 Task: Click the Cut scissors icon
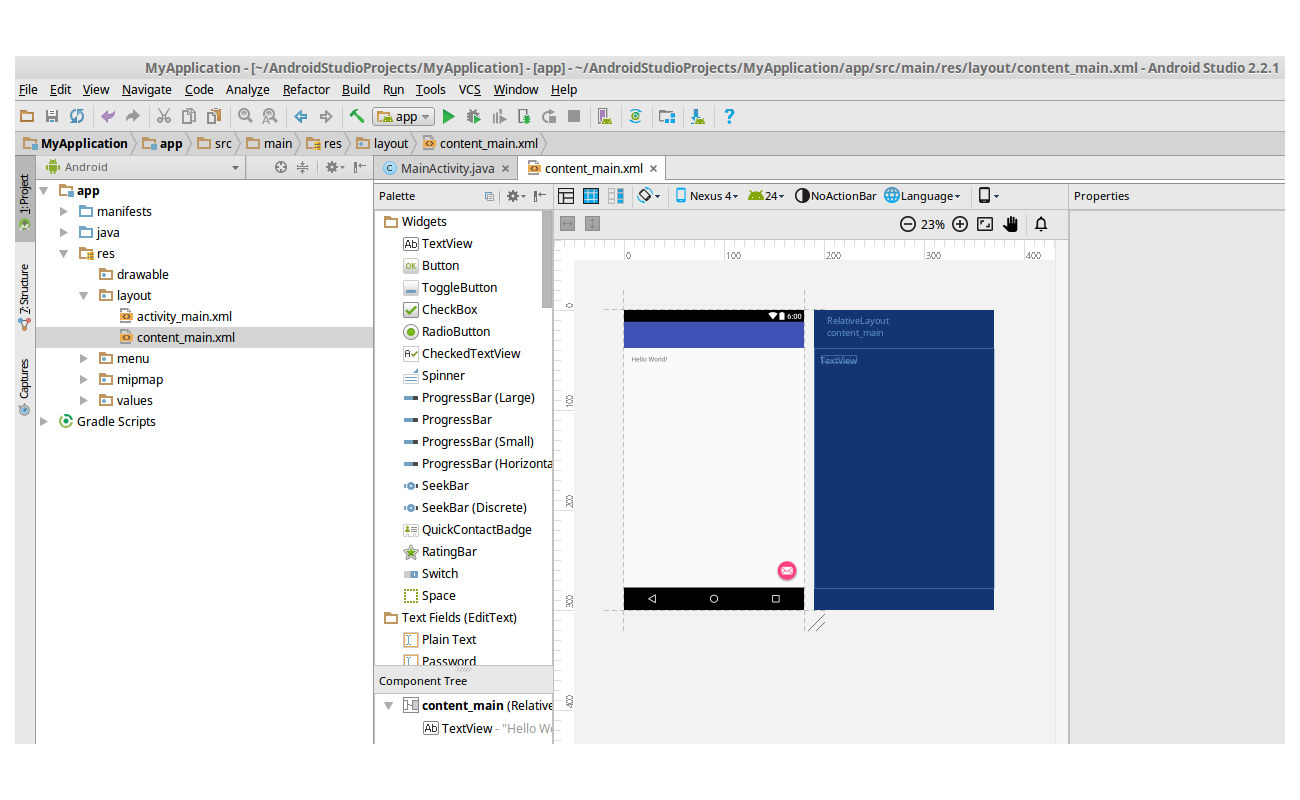coord(164,116)
